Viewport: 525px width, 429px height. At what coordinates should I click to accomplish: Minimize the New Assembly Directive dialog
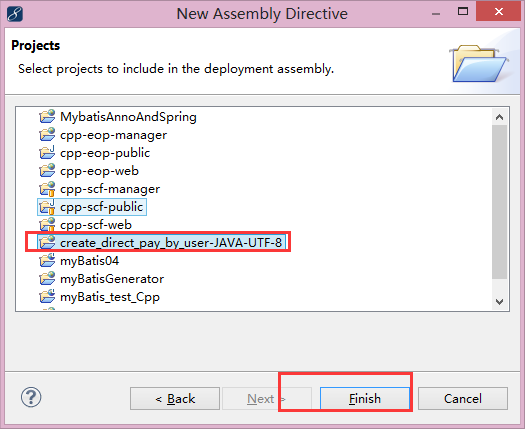click(436, 13)
